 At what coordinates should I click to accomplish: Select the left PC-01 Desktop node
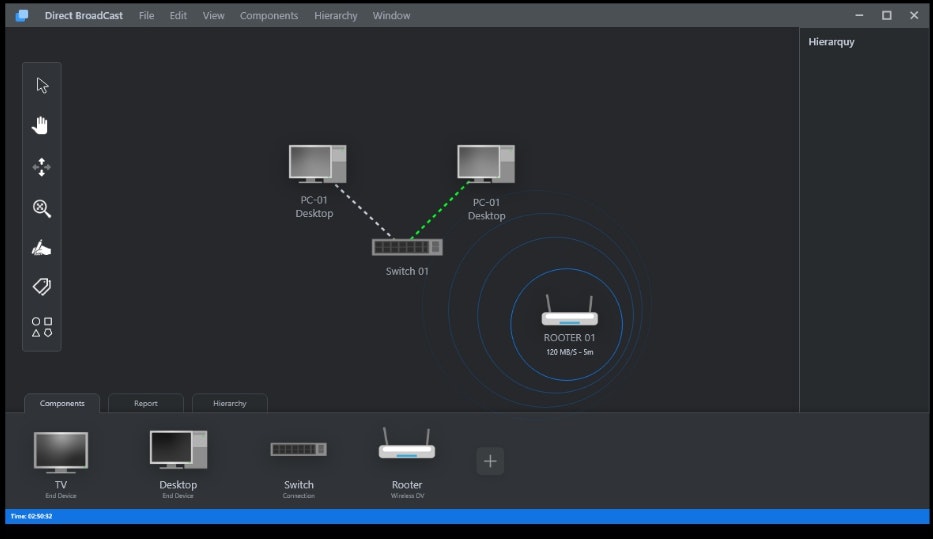[317, 164]
